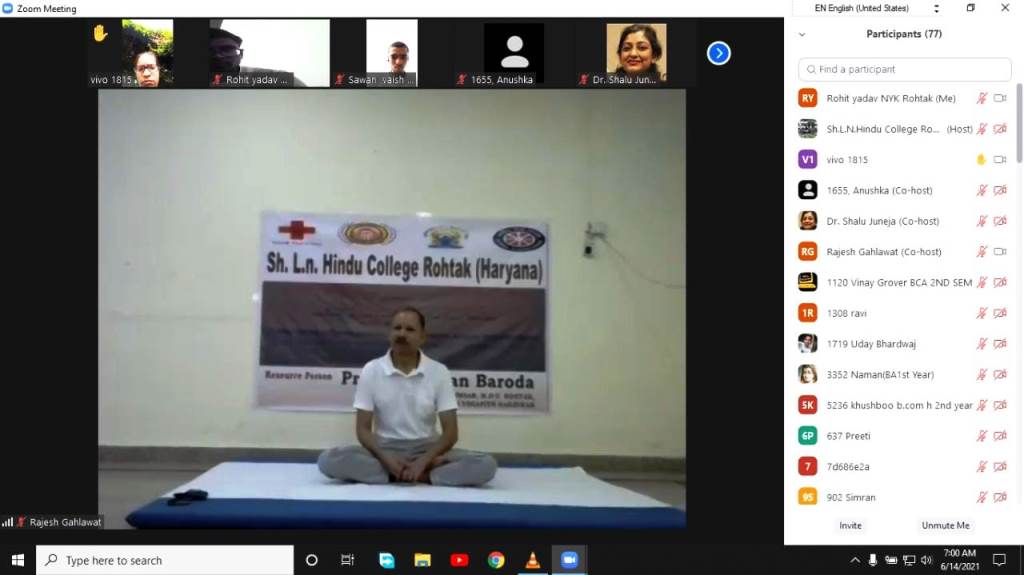
Task: Click the silhouette avatar of 1655, Anushka in the list
Action: click(807, 190)
